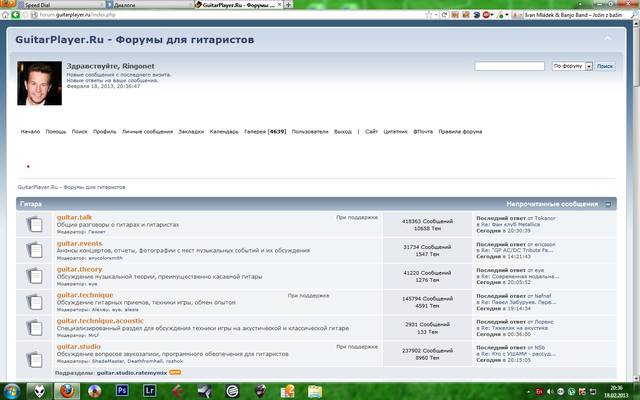Click the EN language indicator in the tray
640x400 pixels.
pos(539,391)
